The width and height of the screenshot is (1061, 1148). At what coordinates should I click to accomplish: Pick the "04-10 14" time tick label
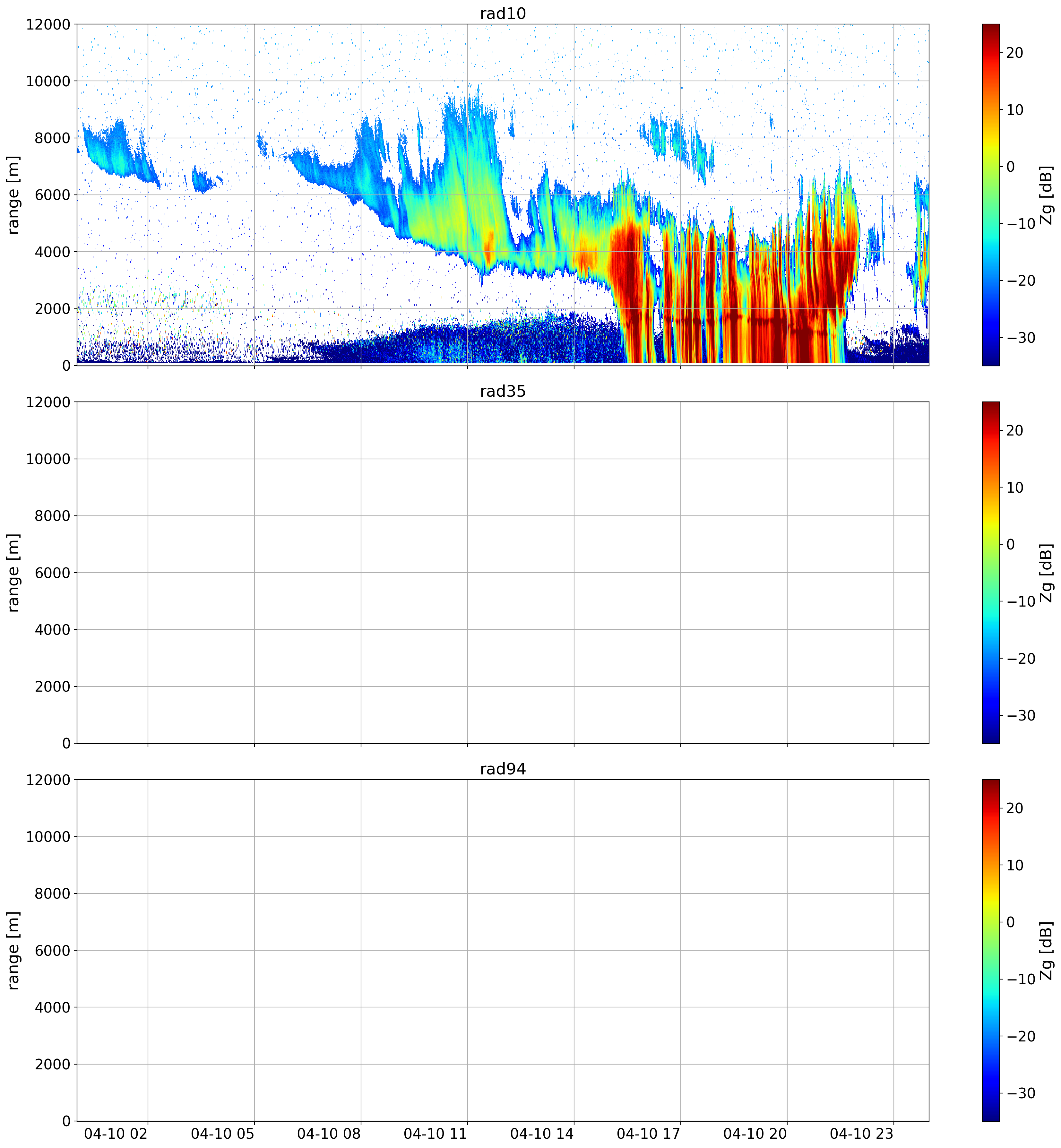click(542, 1134)
